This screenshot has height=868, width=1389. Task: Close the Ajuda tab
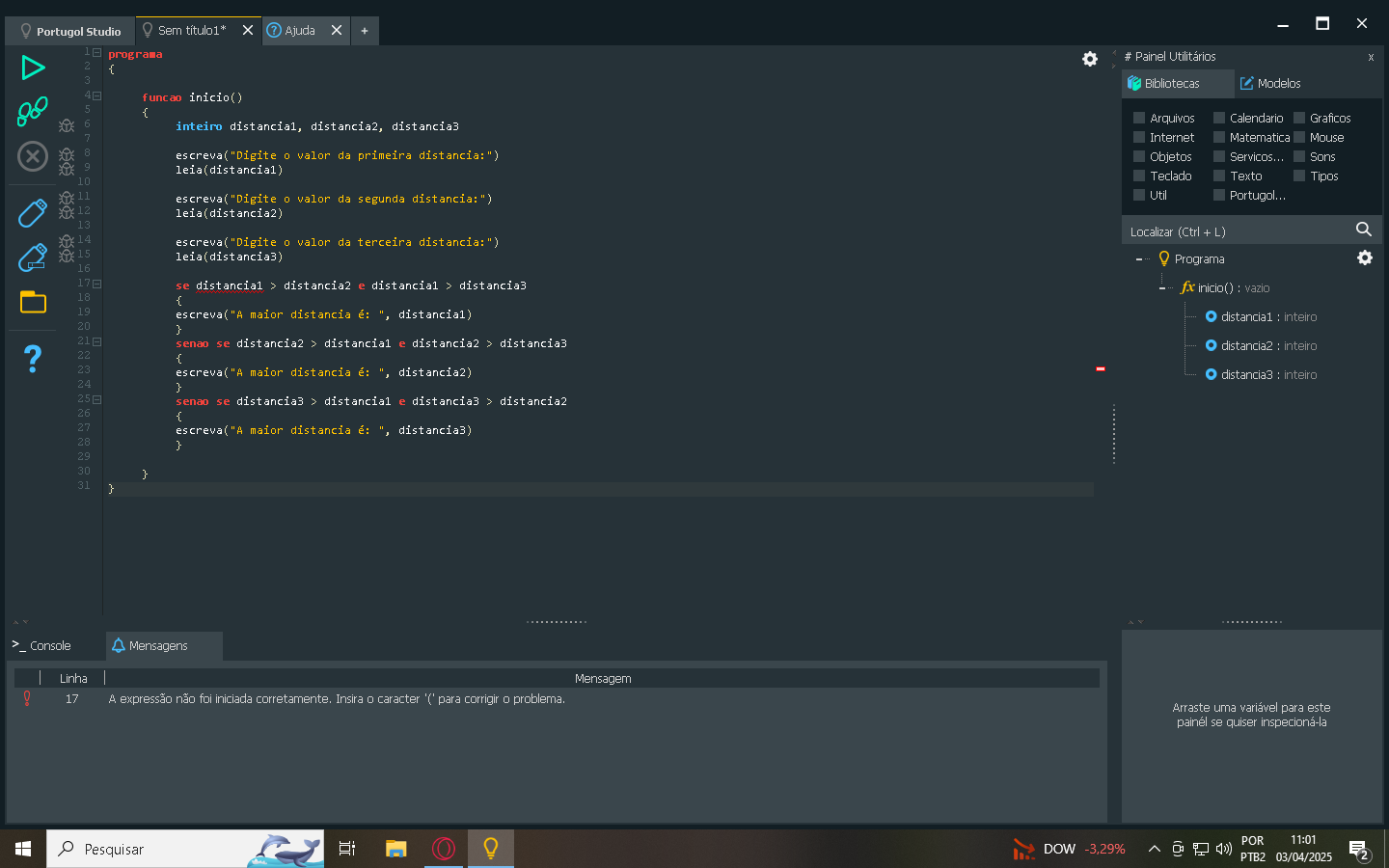(x=337, y=30)
